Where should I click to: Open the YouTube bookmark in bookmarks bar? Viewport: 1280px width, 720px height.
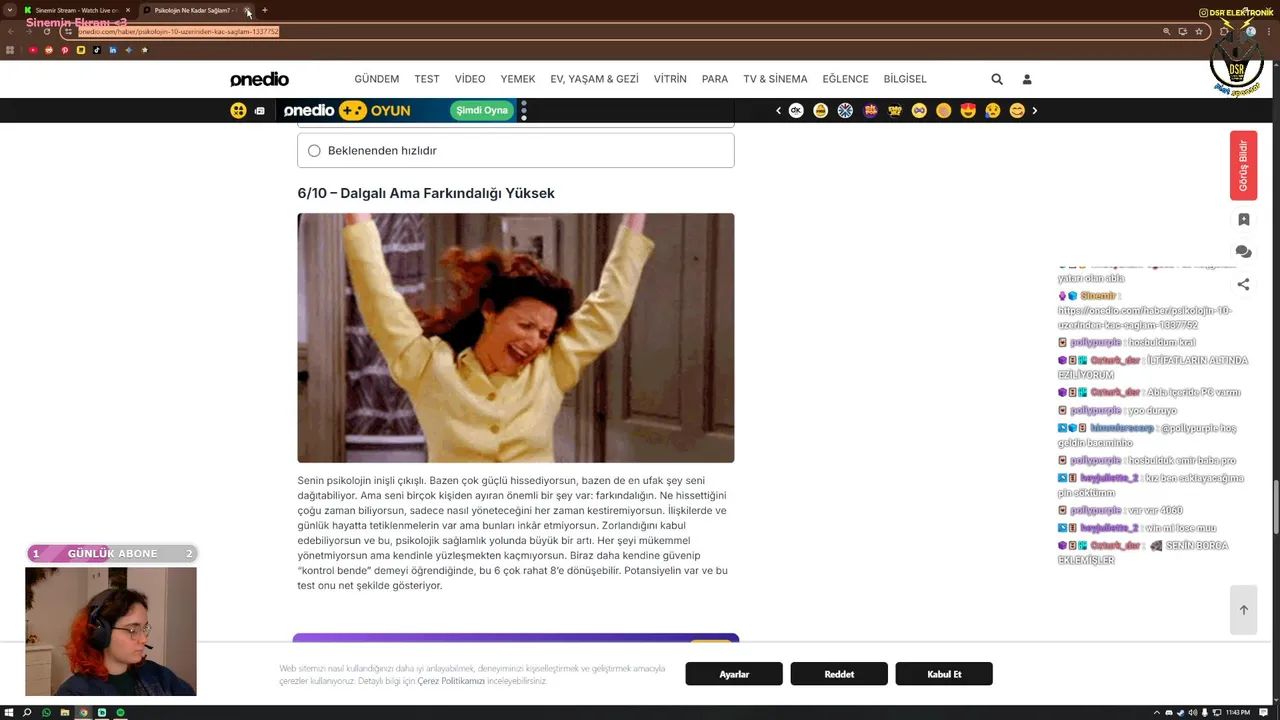point(33,50)
